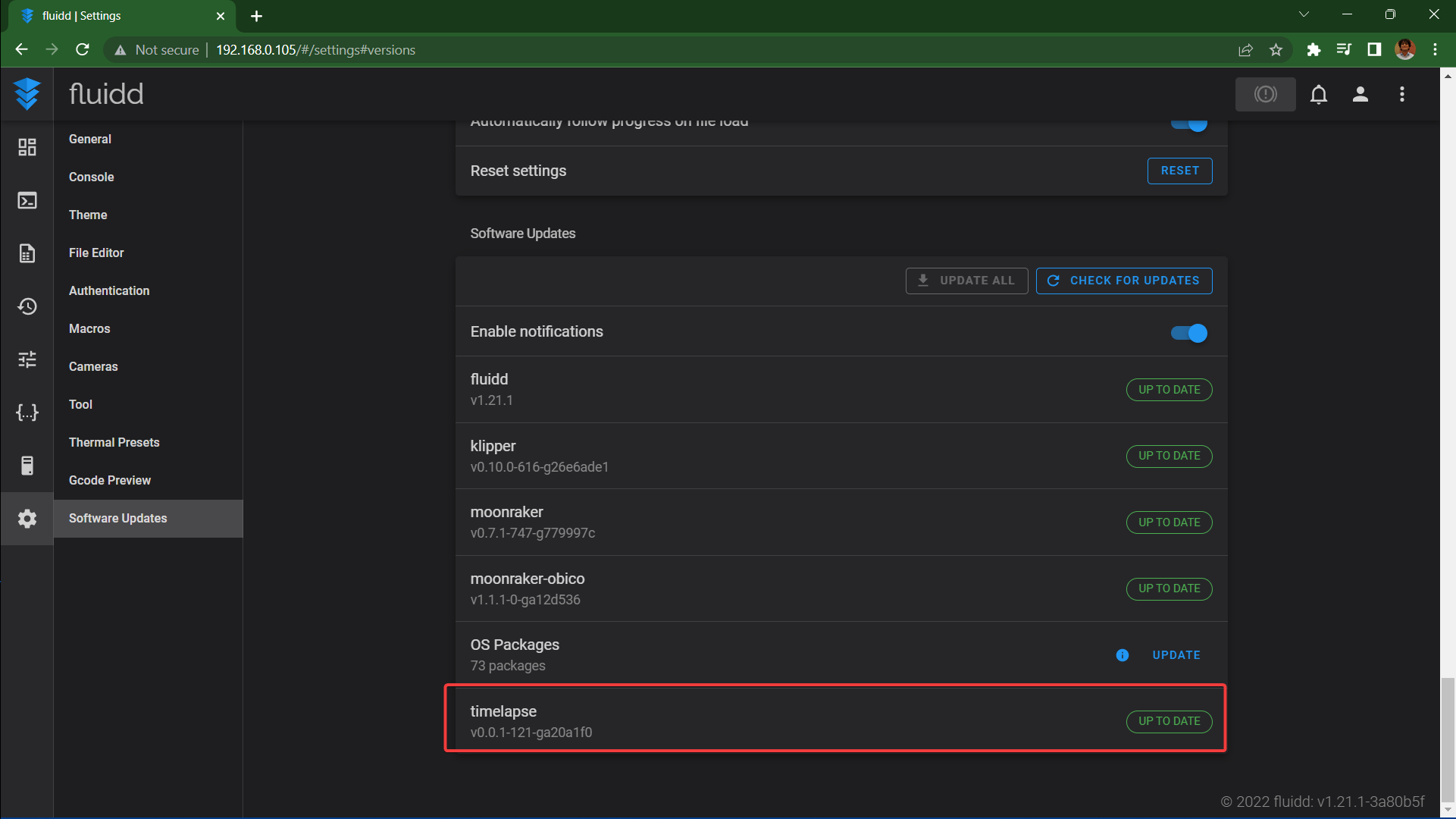Open a new browser tab
This screenshot has width=1456, height=819.
click(x=256, y=16)
